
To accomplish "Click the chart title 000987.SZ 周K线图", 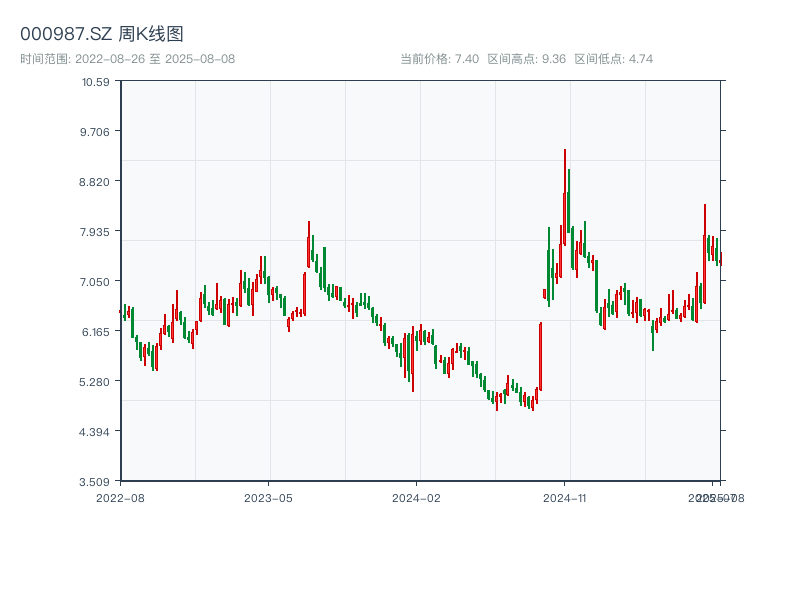I will 102,34.
